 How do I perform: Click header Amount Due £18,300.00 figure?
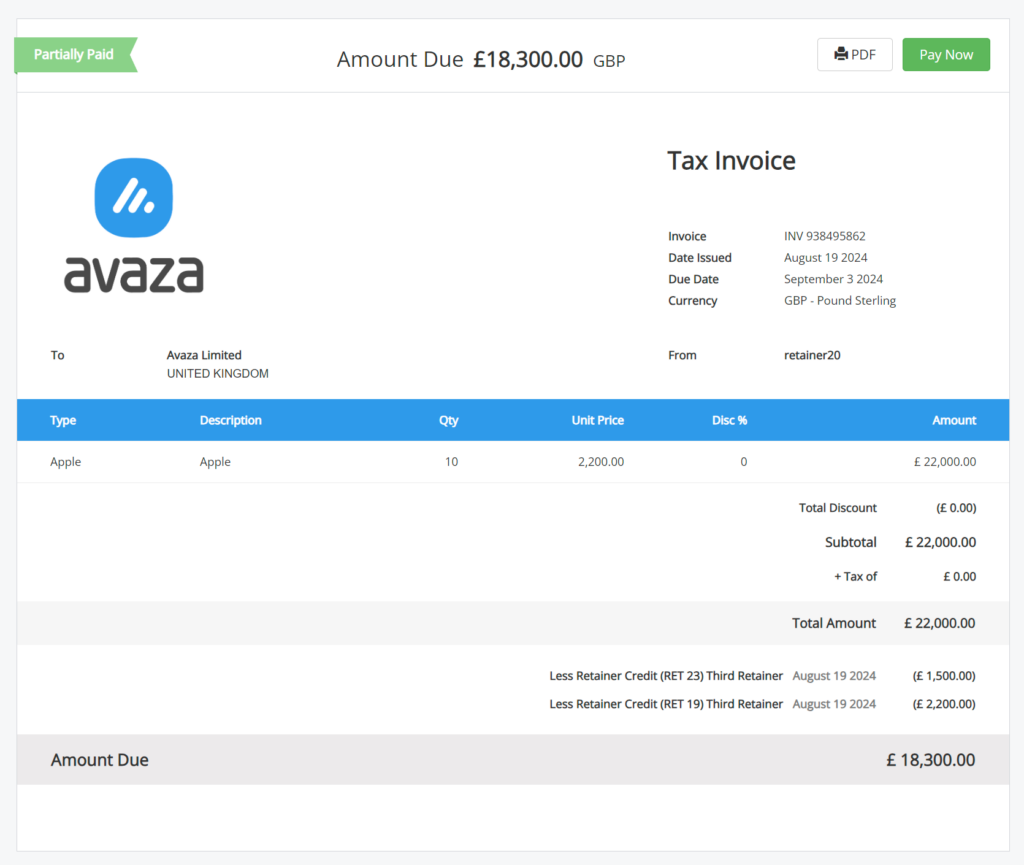tap(528, 59)
